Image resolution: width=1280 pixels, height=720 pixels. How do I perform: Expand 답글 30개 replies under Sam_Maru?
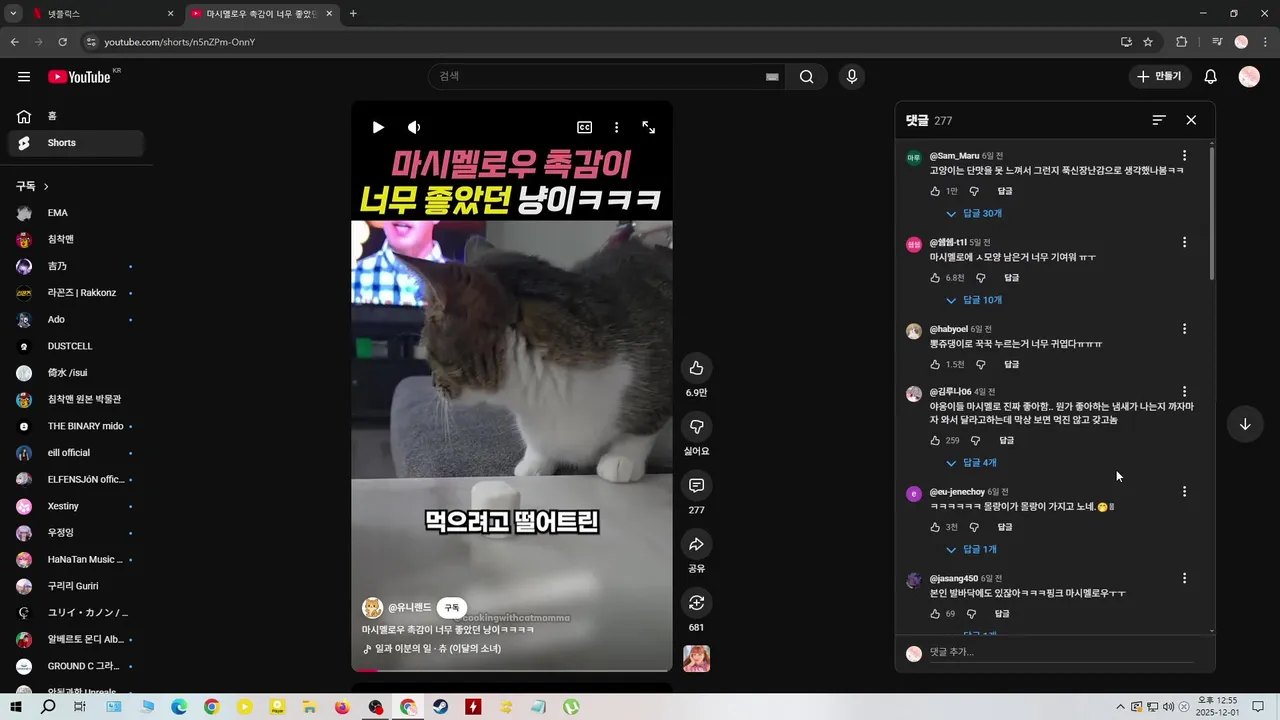pos(974,214)
